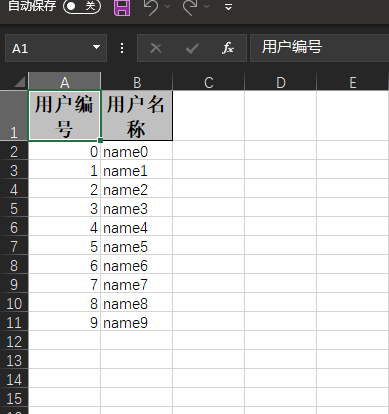Select row 6 header
The height and width of the screenshot is (414, 389).
[14, 226]
